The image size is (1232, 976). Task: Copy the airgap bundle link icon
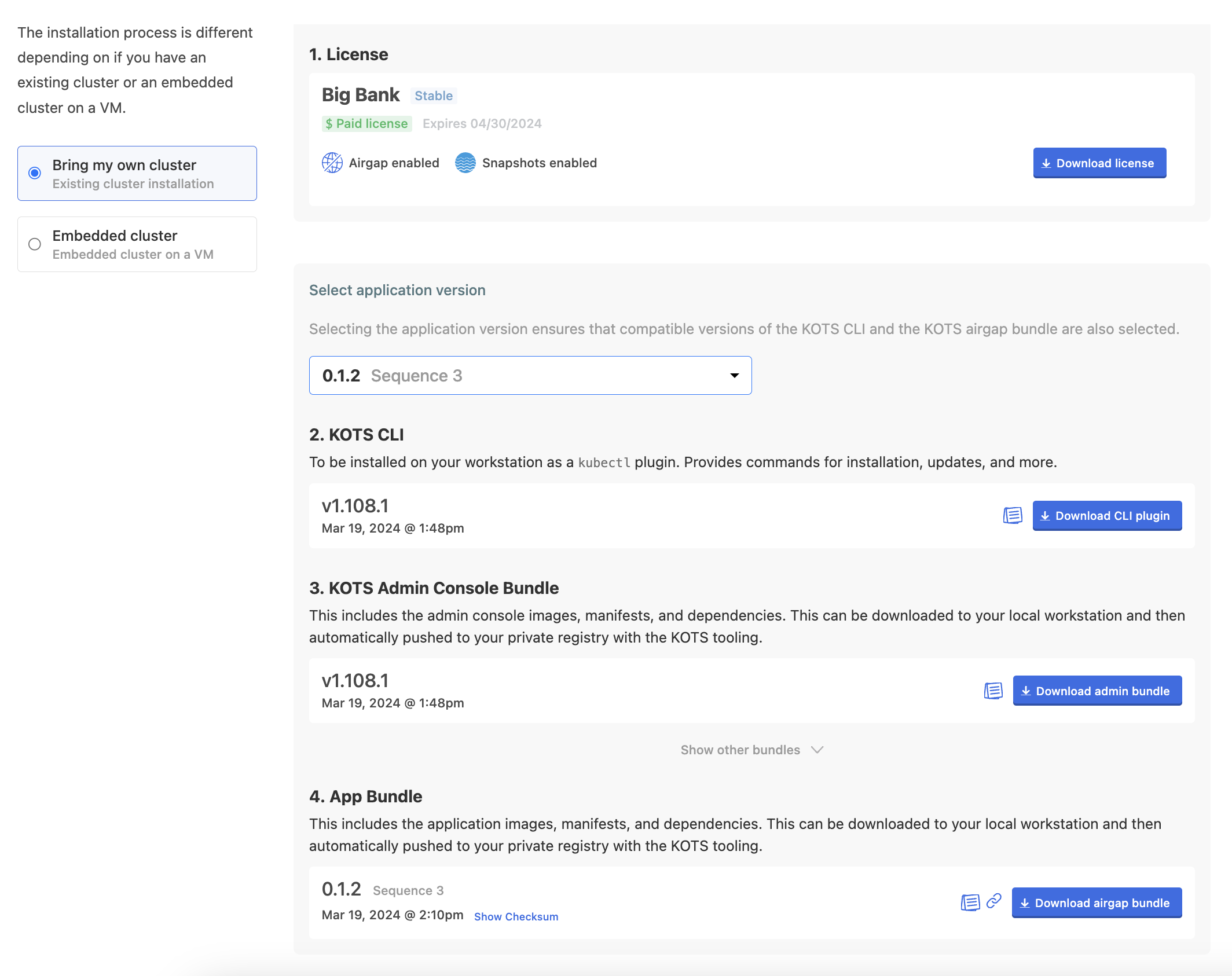pyautogui.click(x=994, y=901)
